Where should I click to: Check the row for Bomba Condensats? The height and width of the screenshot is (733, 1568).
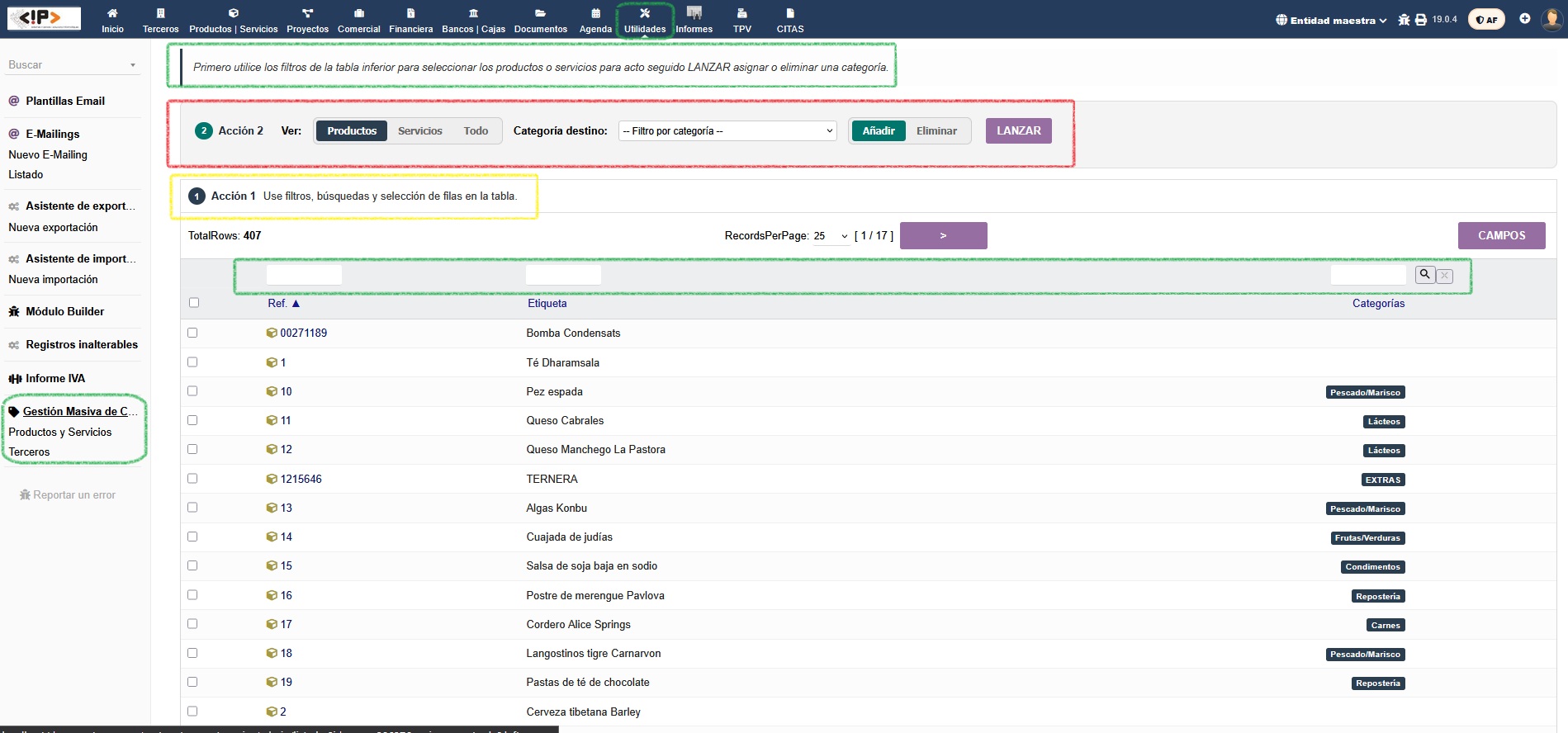pyautogui.click(x=192, y=333)
